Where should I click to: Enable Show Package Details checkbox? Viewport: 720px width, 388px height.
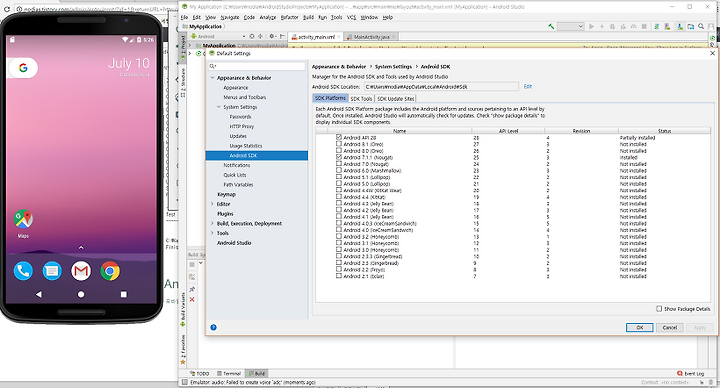[659, 309]
